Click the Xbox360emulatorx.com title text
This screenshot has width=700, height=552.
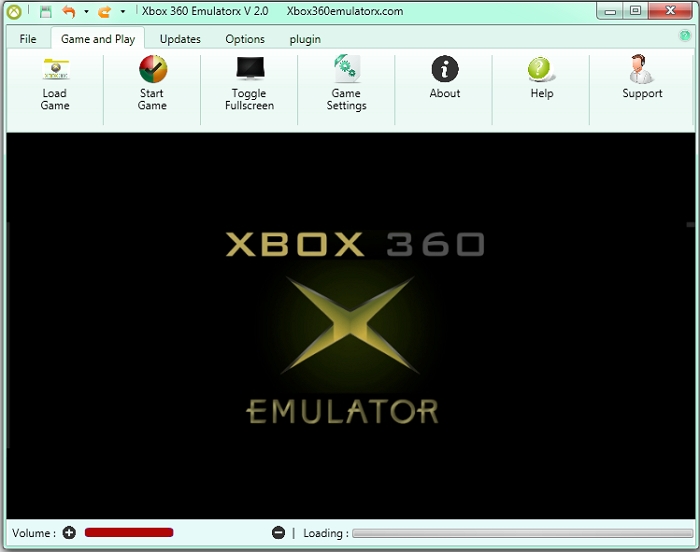pos(345,11)
